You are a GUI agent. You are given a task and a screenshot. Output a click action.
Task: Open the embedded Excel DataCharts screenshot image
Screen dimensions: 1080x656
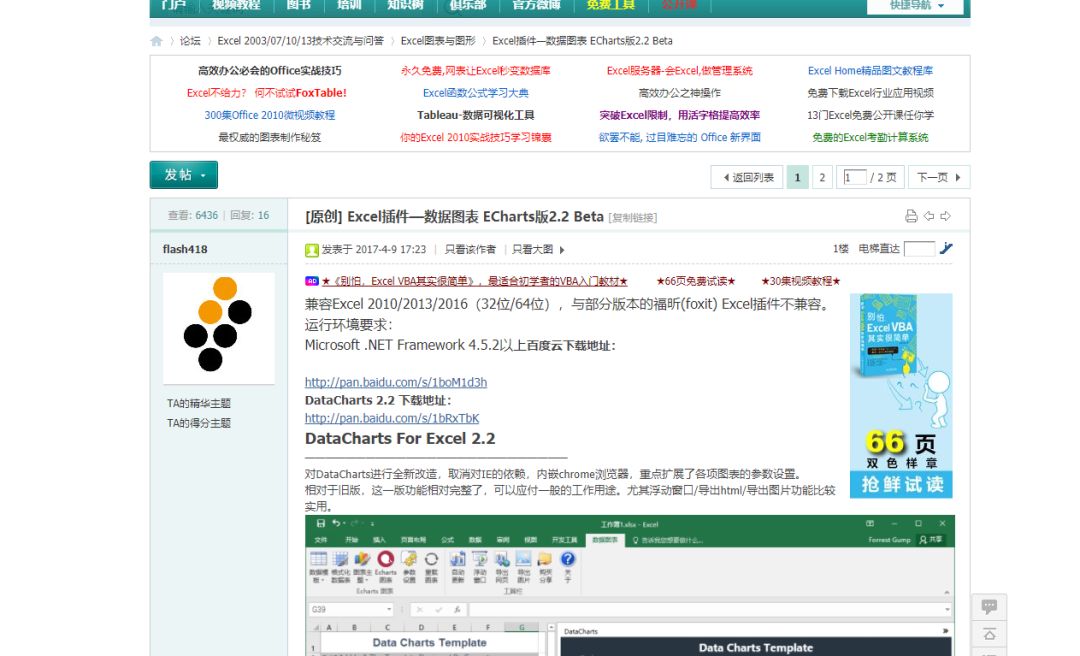[630, 586]
